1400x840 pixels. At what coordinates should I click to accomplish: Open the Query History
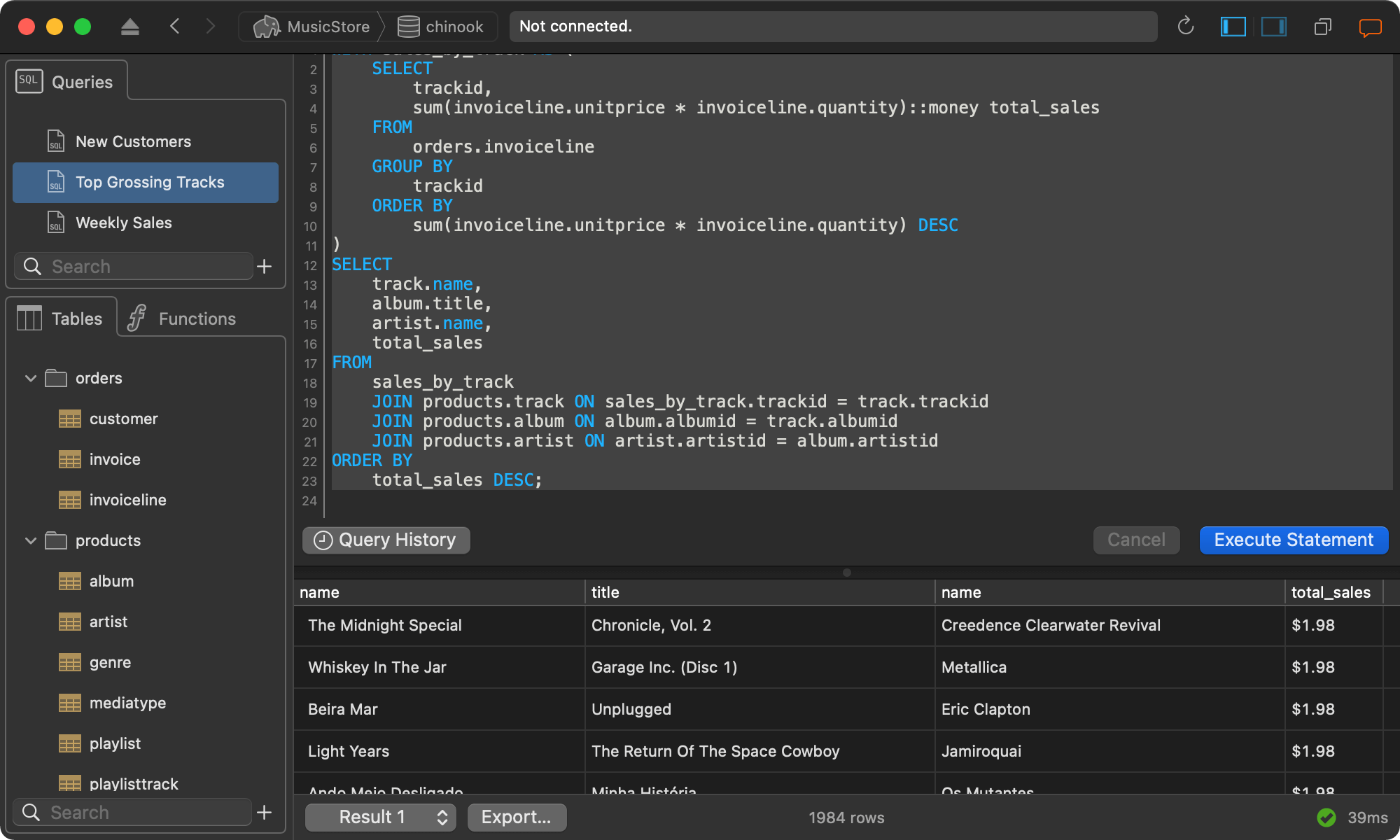(x=386, y=540)
